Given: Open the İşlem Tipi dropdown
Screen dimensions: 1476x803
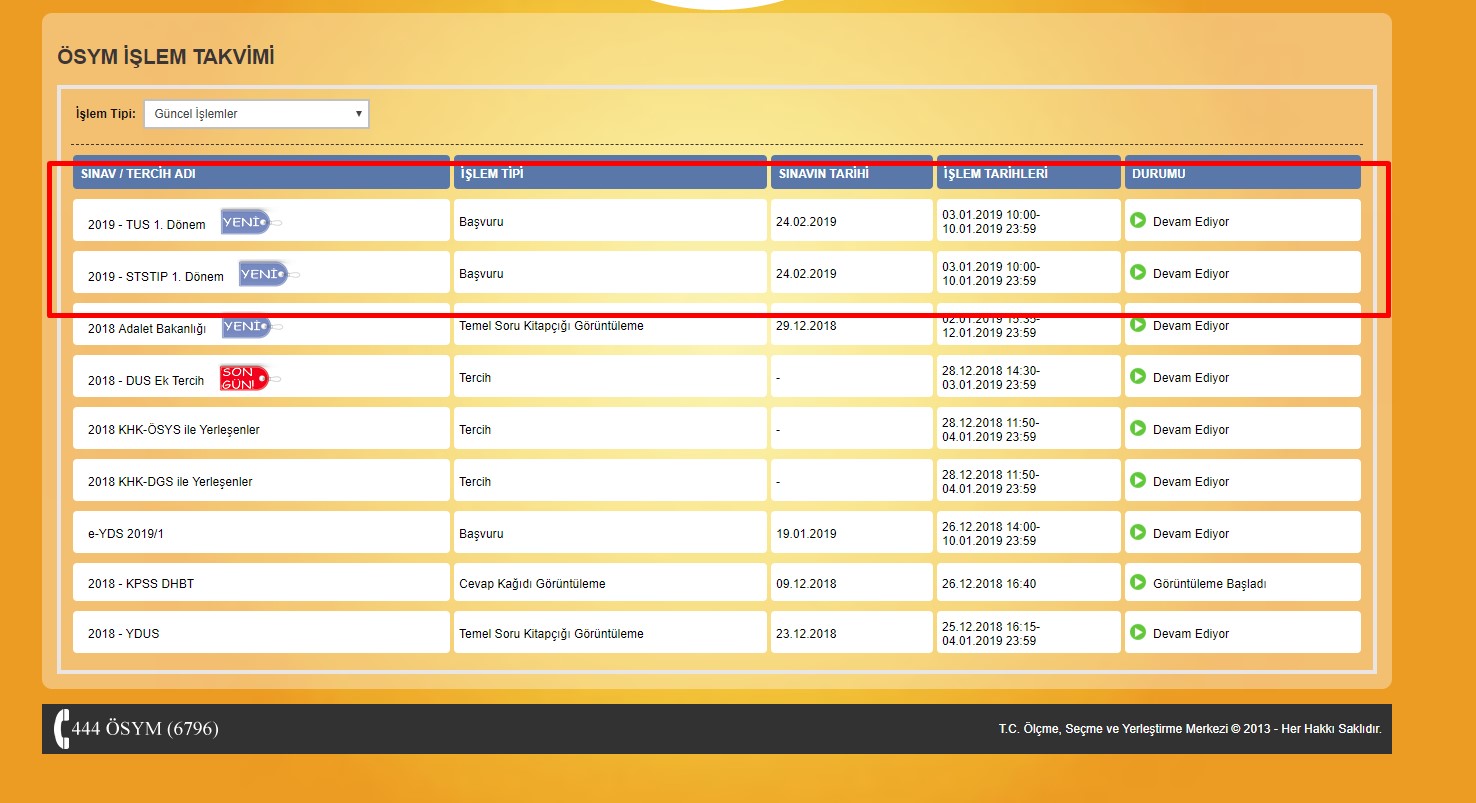Looking at the screenshot, I should pos(256,114).
